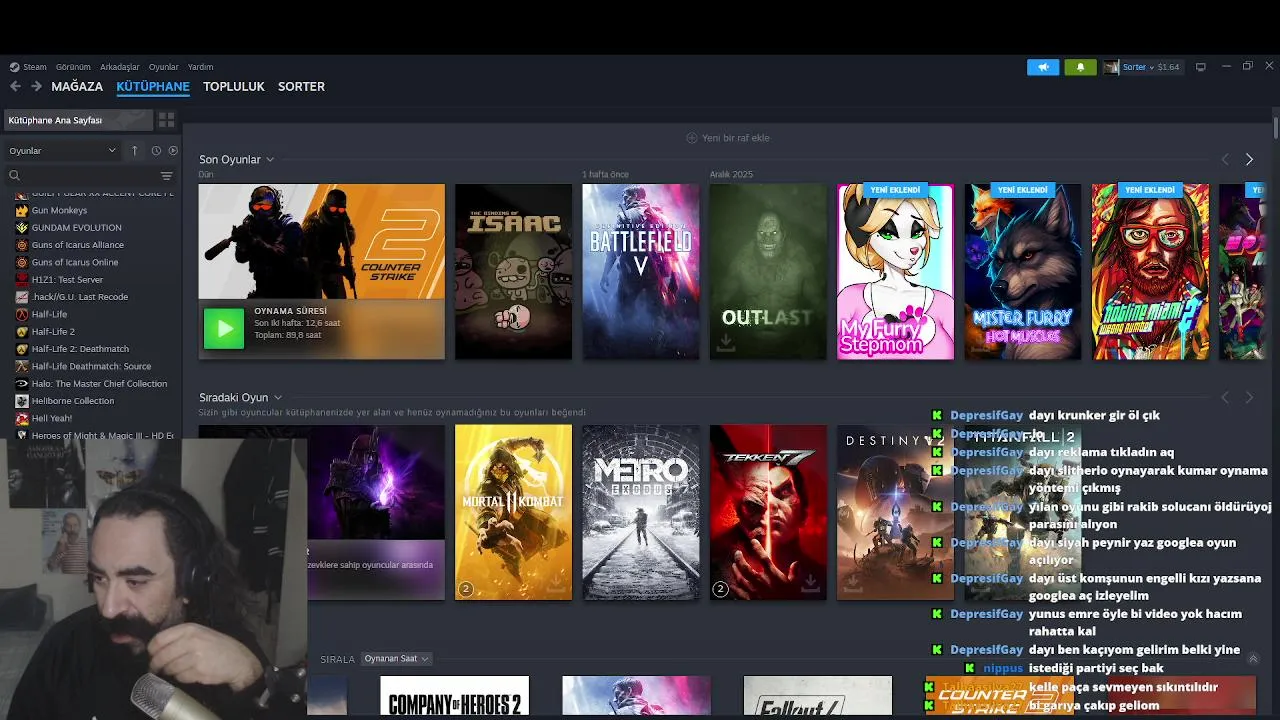Viewport: 1280px width, 720px height.
Task: Select Tekken 7 cover
Action: pyautogui.click(x=768, y=512)
